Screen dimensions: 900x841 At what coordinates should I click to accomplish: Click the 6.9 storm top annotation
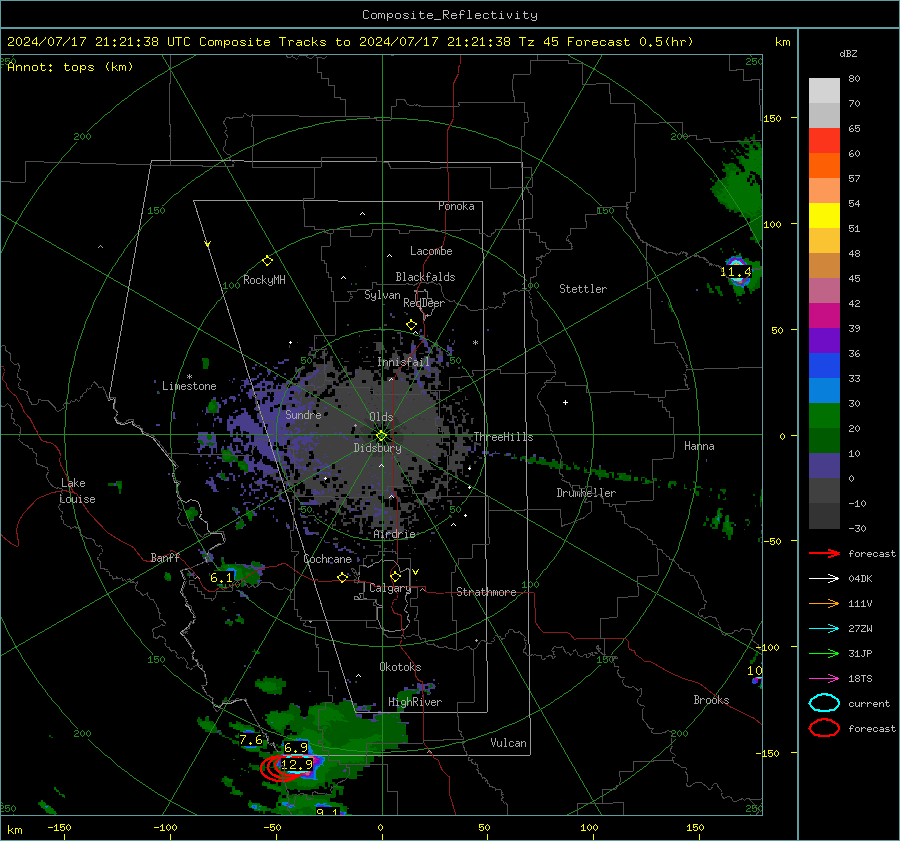pyautogui.click(x=296, y=748)
